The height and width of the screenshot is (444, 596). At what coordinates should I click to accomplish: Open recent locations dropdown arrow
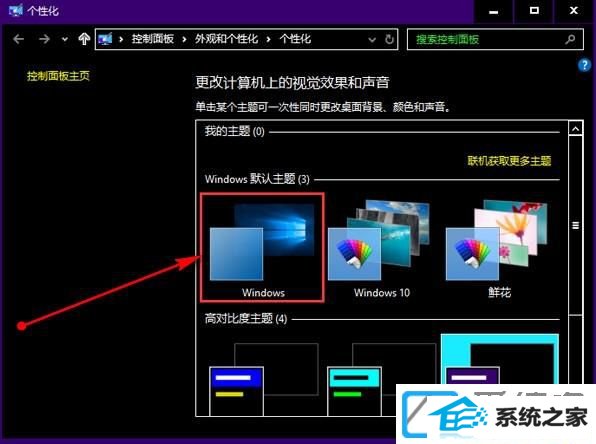[65, 39]
